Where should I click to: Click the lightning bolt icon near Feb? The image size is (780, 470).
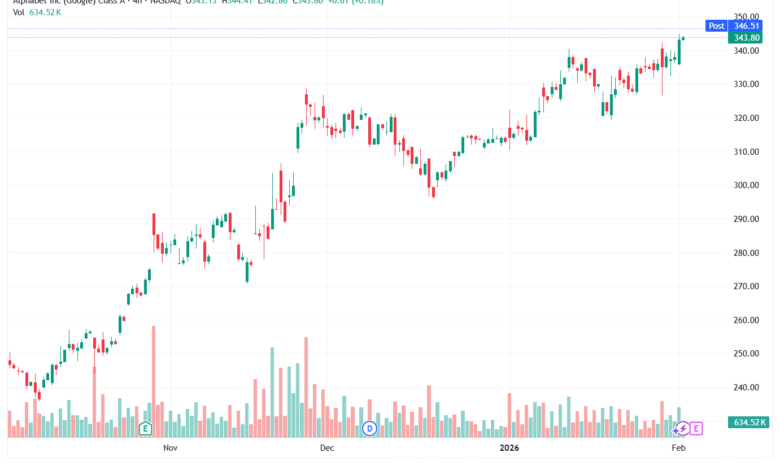pyautogui.click(x=683, y=428)
